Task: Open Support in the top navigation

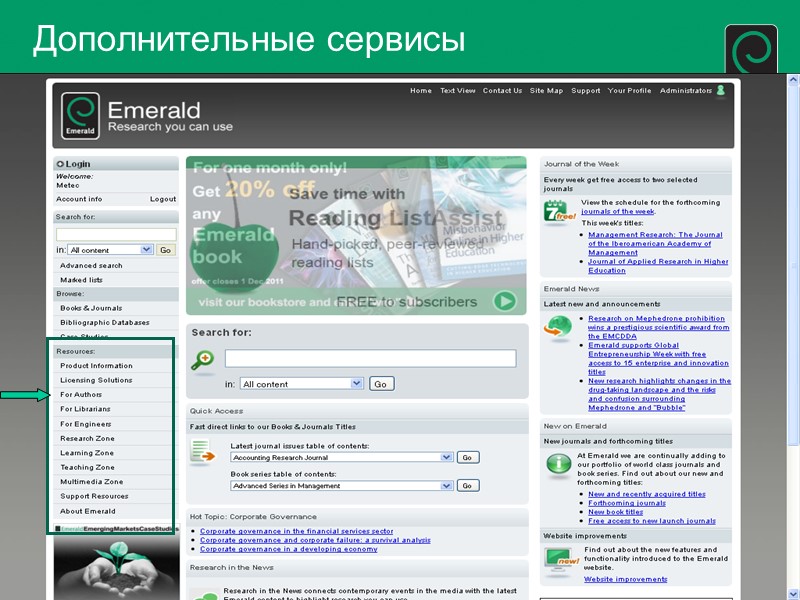Action: 586,91
